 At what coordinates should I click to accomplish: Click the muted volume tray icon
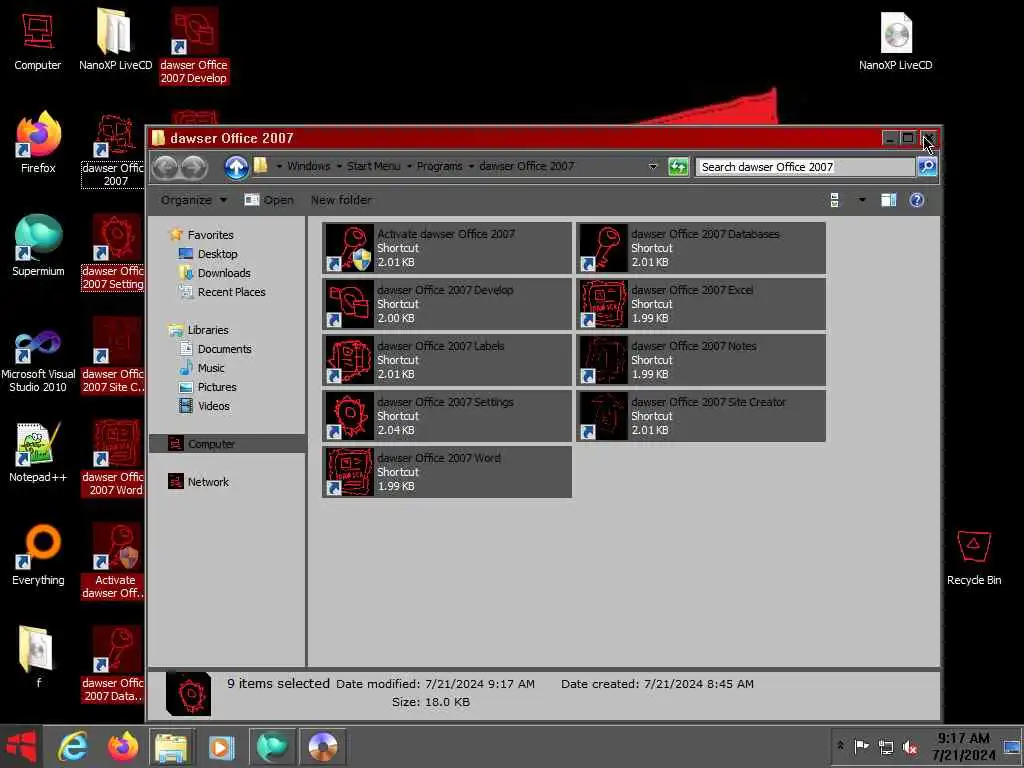point(910,746)
